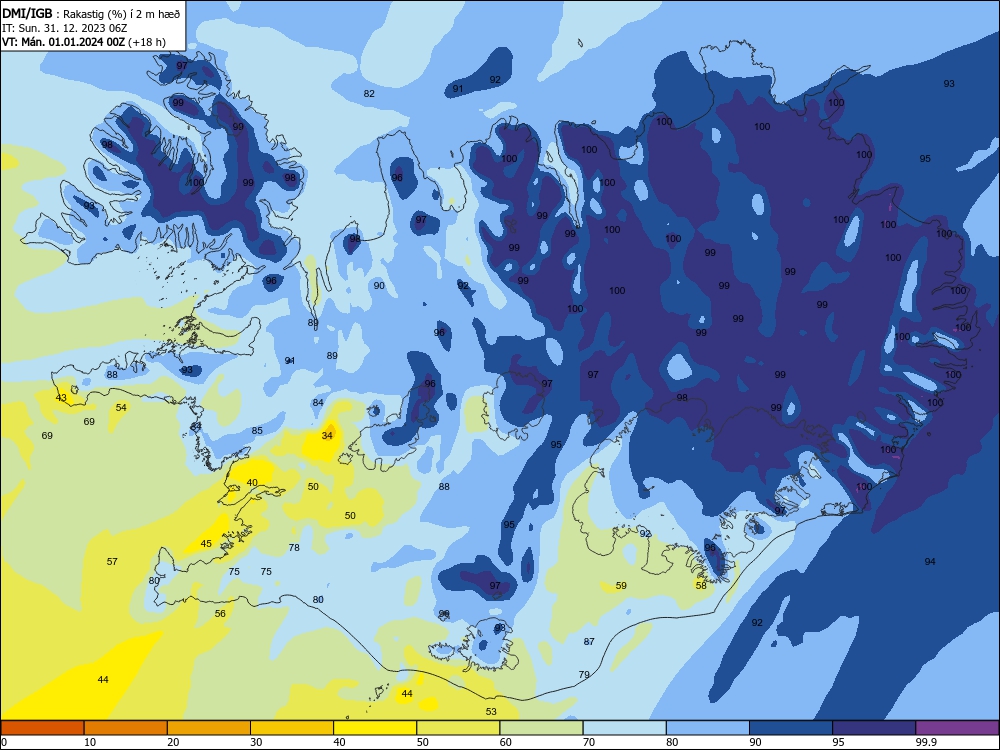Click the map humidity value 45
1000x750 pixels.
[206, 544]
